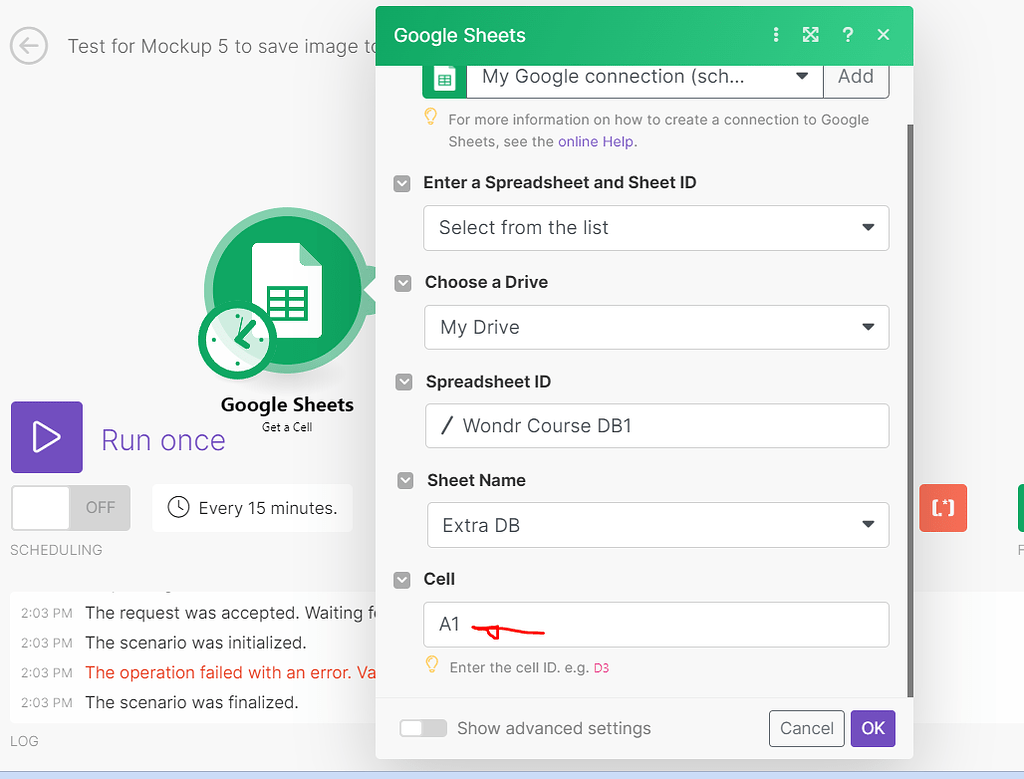Expand the Google Sheets dialog to fullscreen
This screenshot has width=1024, height=779.
coord(811,34)
